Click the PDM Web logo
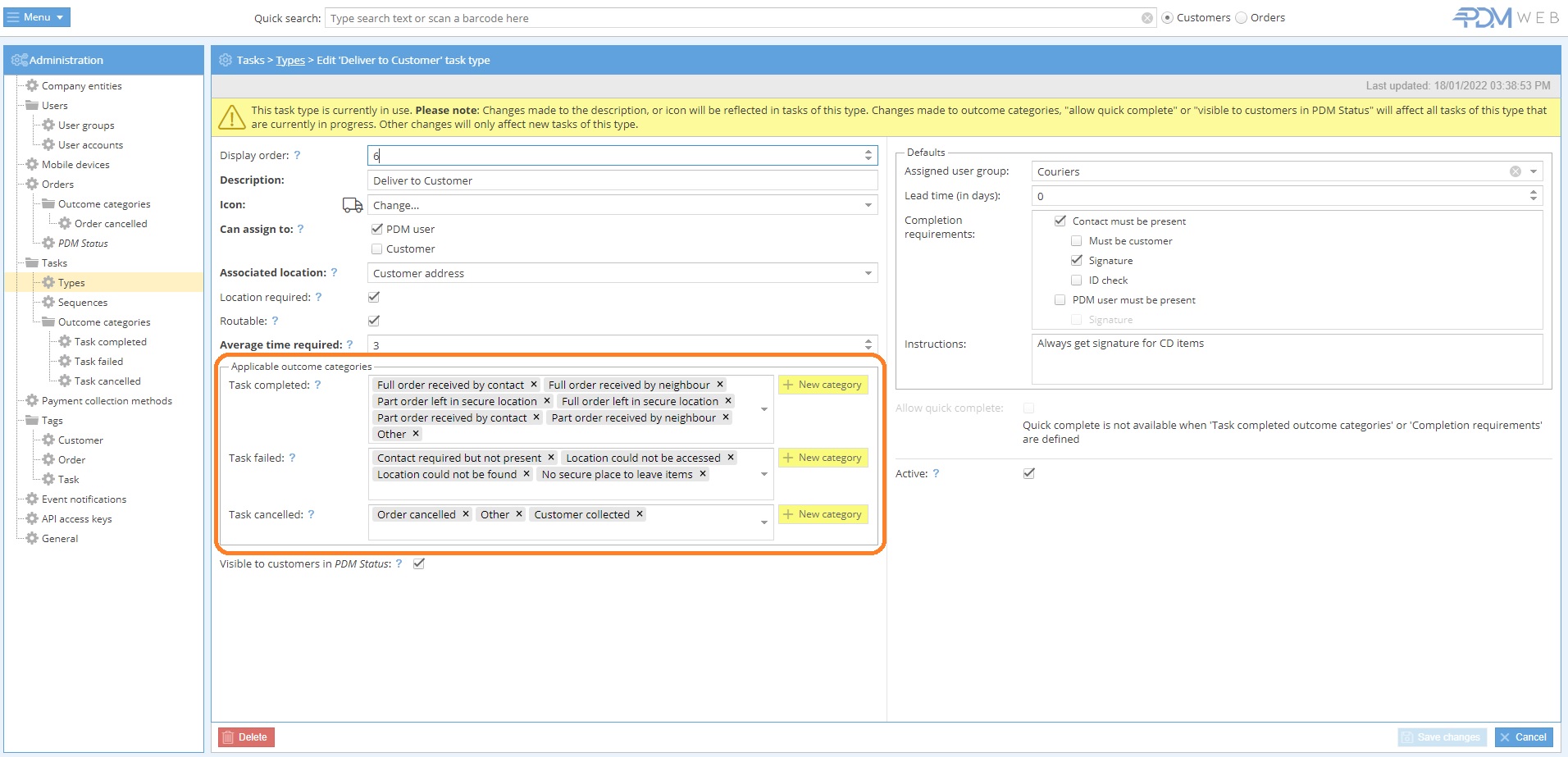 pos(1506,17)
